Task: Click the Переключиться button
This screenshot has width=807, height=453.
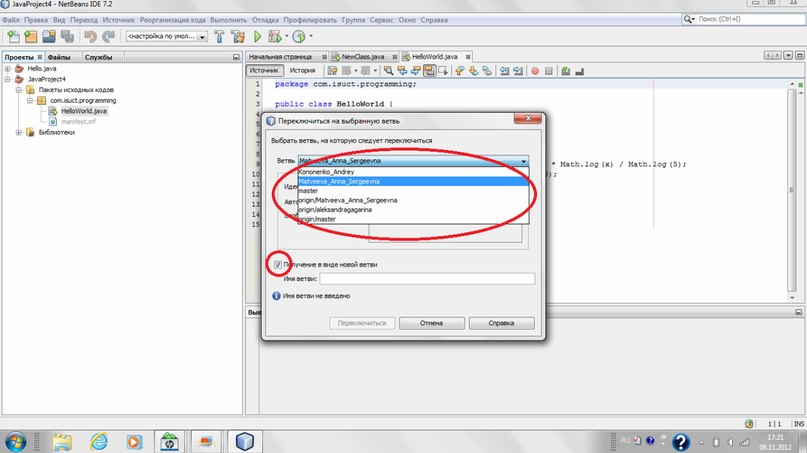Action: (362, 323)
